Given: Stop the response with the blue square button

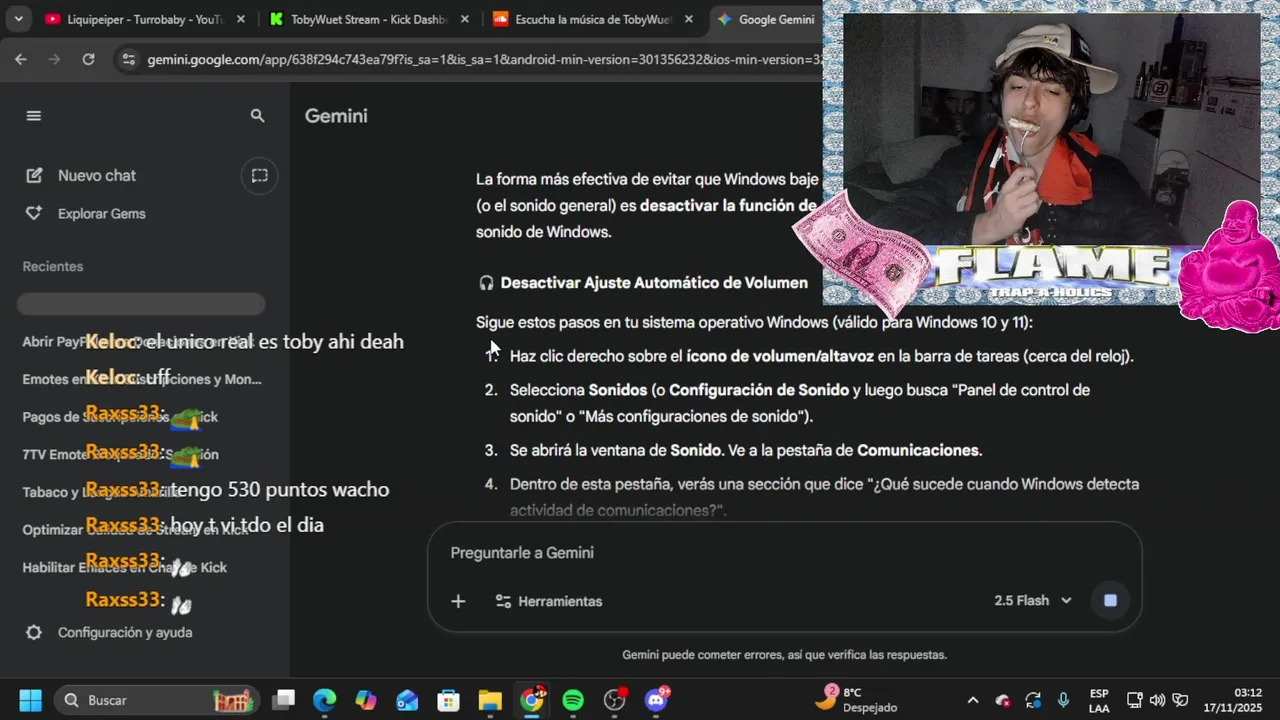Looking at the screenshot, I should [1110, 601].
